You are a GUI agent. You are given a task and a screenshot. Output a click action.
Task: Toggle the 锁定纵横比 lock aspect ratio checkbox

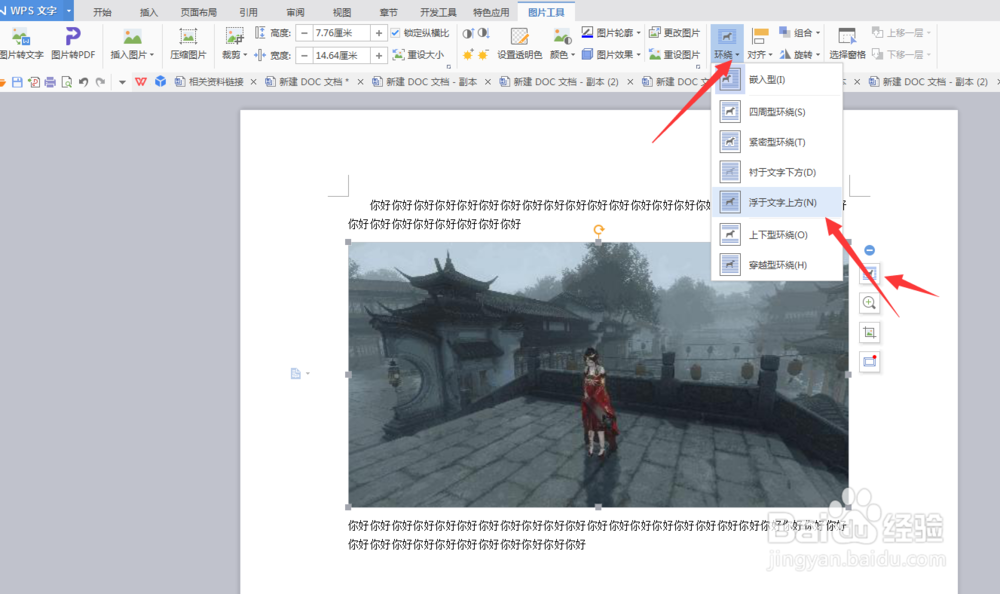click(395, 33)
